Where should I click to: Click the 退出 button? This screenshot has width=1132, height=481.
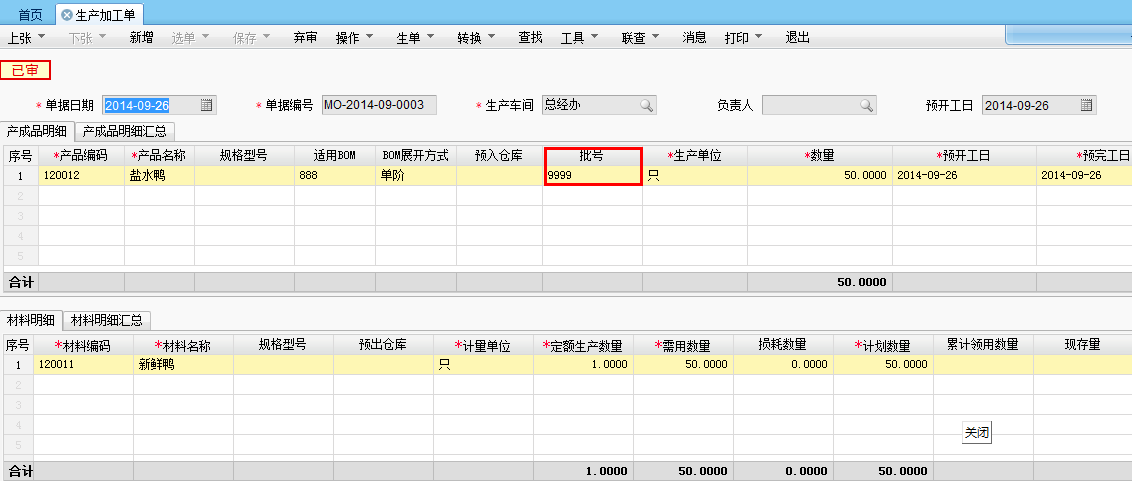point(797,38)
